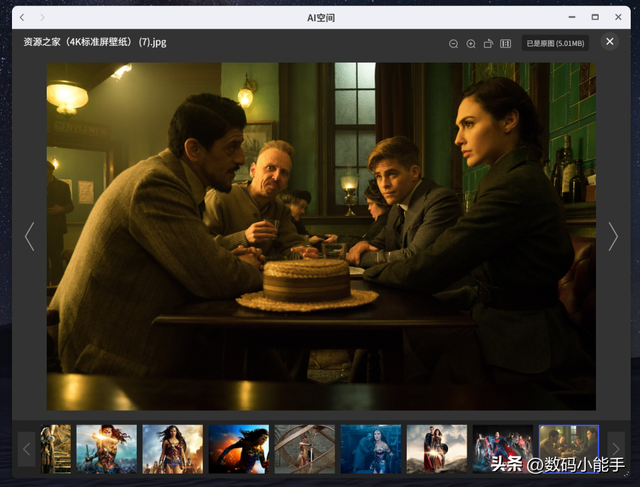Zoom out the image with minus magnifier
This screenshot has width=640, height=487.
point(453,44)
